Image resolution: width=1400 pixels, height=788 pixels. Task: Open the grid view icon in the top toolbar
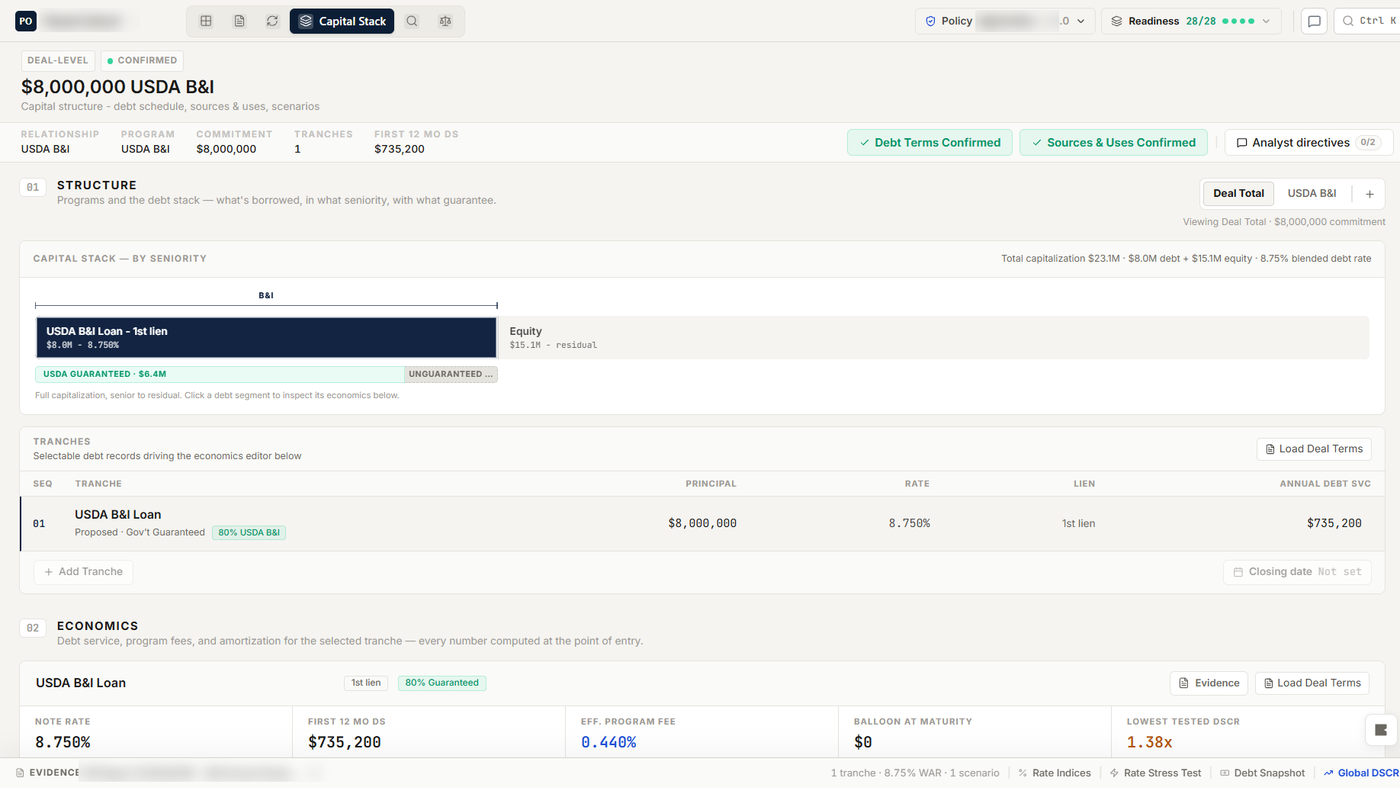[x=206, y=21]
